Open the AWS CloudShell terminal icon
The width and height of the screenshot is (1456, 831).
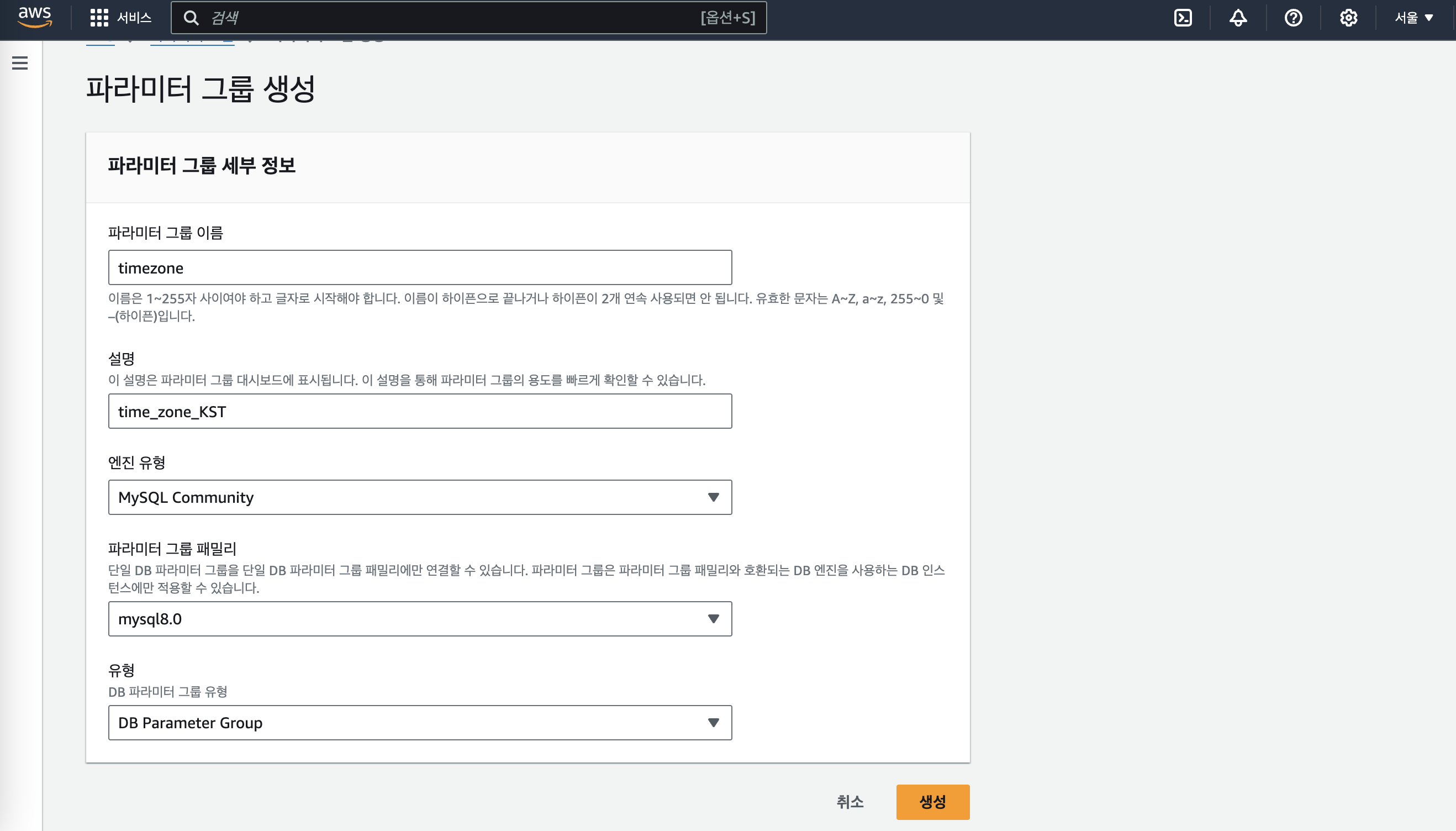[1183, 18]
